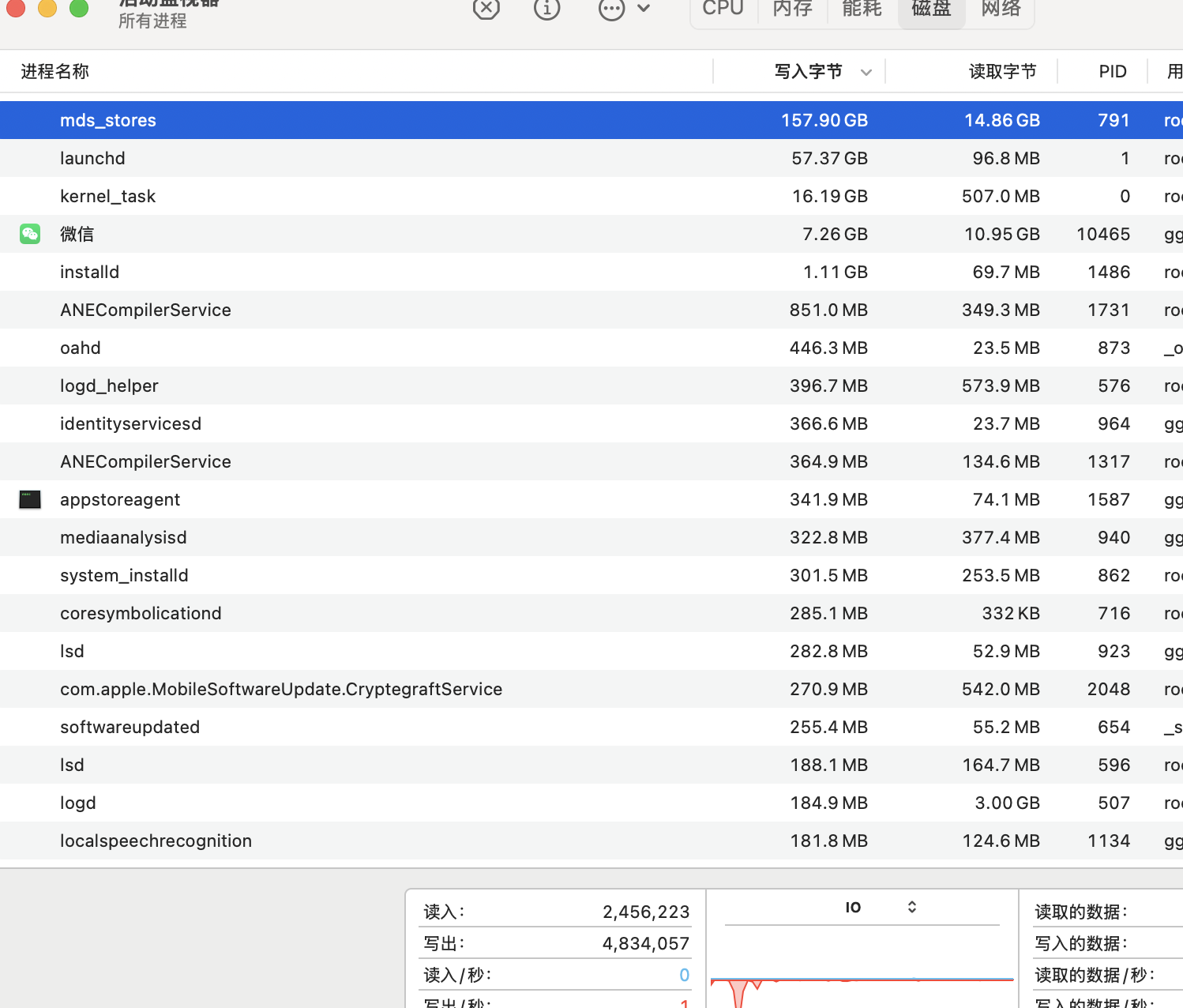Screen dimensions: 1183x1008
Task: Select the lsd process with PID 596
Action: click(591, 765)
